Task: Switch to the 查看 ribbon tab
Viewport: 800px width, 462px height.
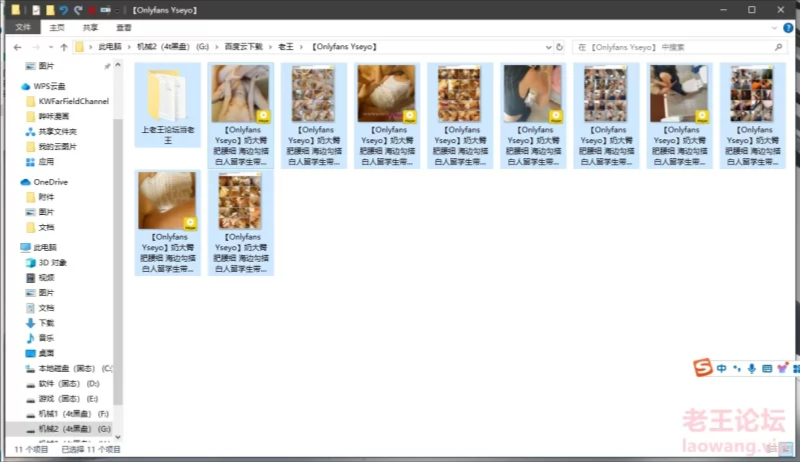Action: coord(123,28)
